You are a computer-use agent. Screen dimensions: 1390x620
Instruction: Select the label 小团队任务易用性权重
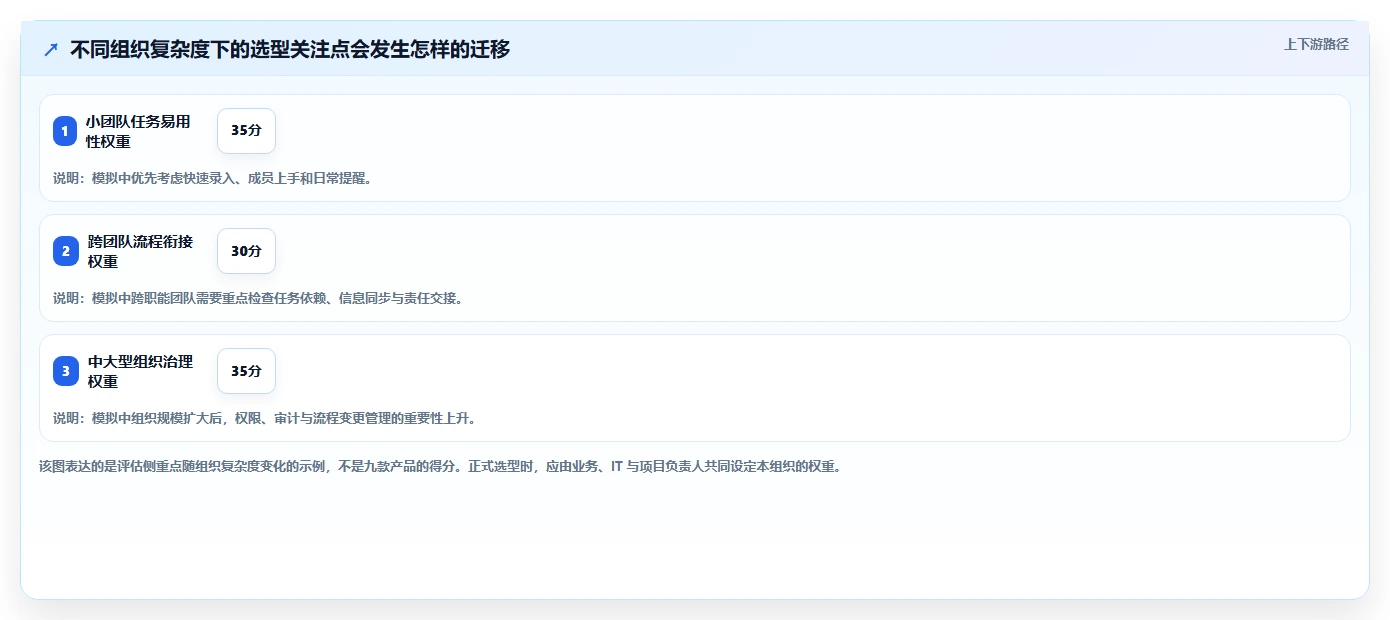[138, 131]
